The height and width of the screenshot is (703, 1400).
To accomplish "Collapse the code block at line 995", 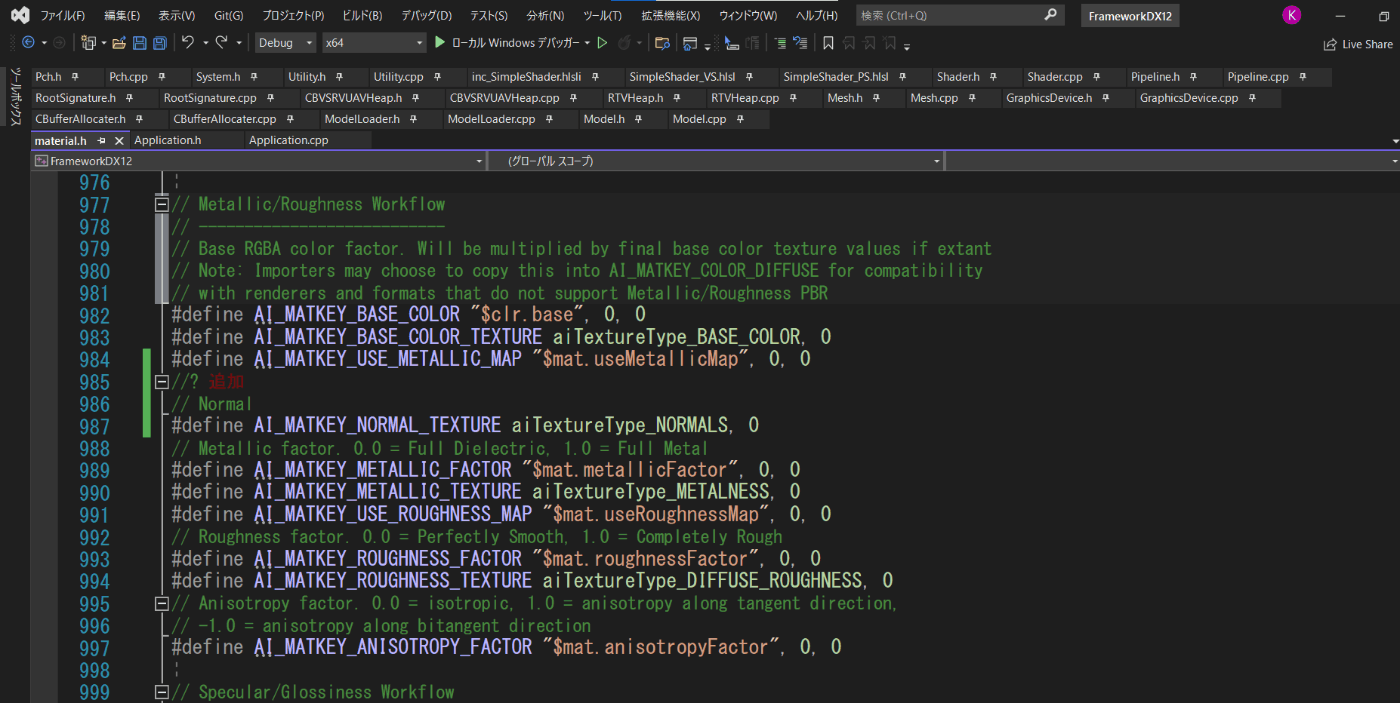I will [161, 603].
